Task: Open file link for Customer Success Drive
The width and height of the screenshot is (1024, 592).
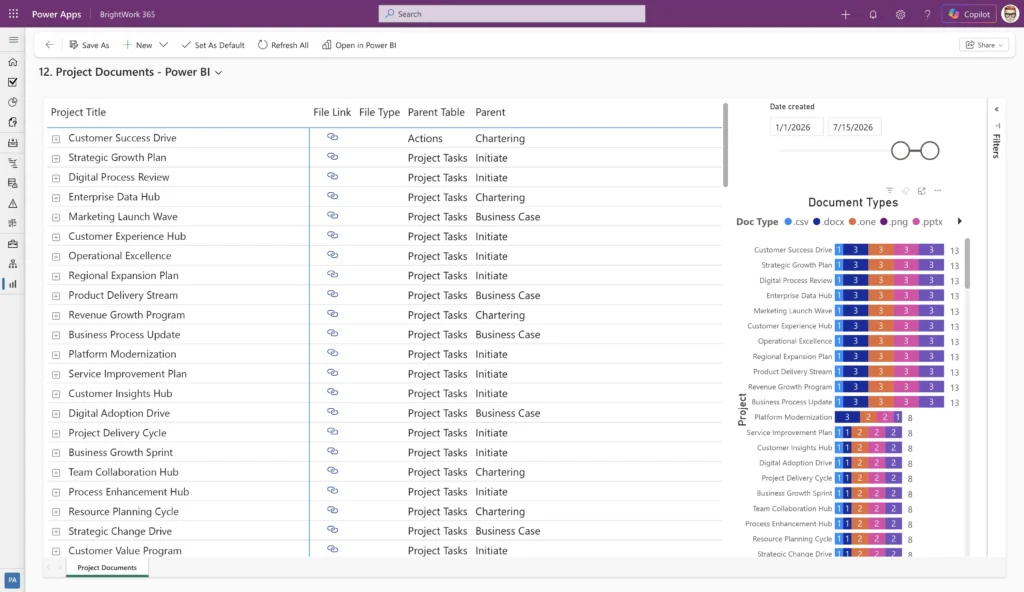Action: (x=332, y=137)
